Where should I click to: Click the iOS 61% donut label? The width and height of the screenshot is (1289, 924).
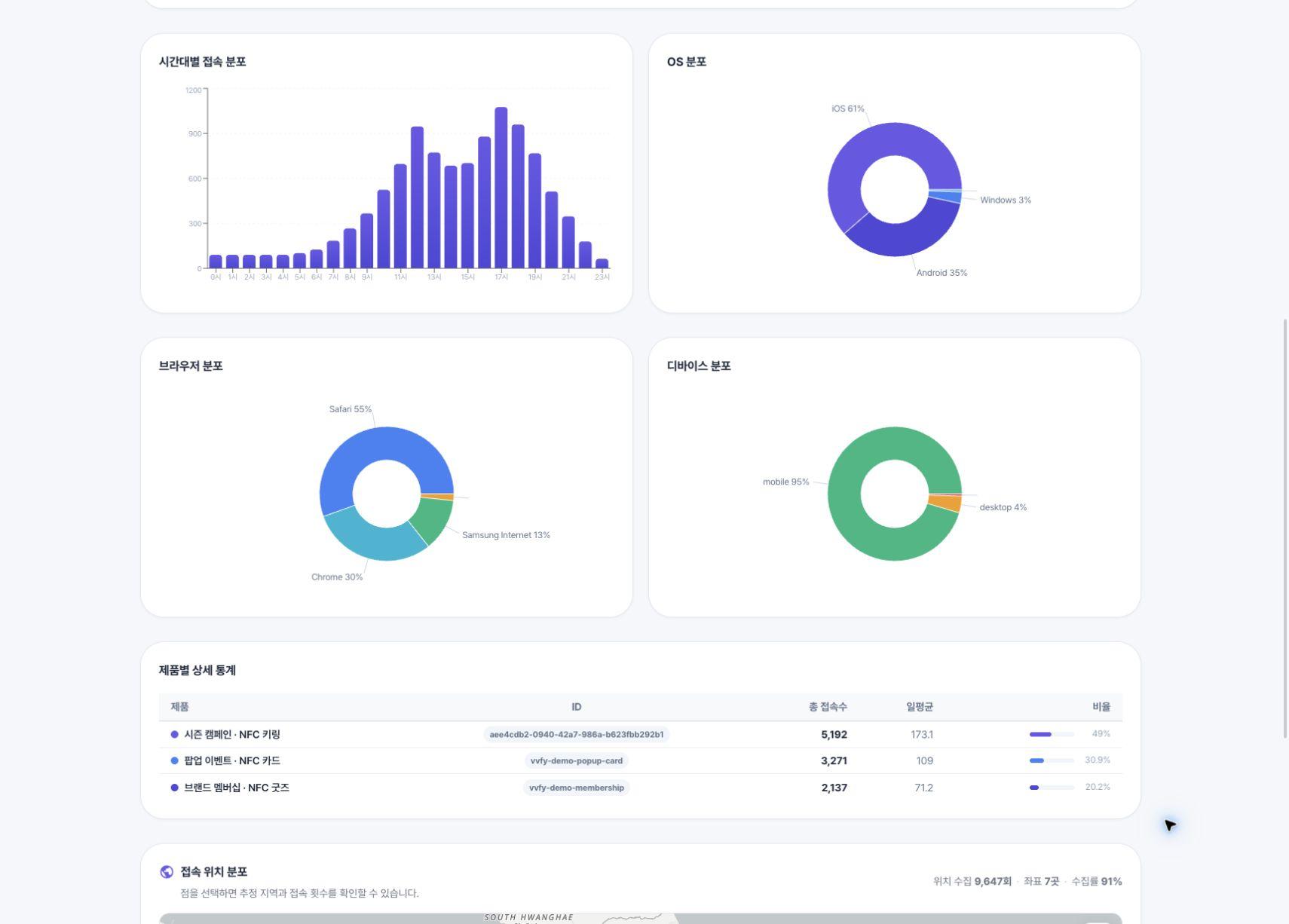(x=848, y=109)
